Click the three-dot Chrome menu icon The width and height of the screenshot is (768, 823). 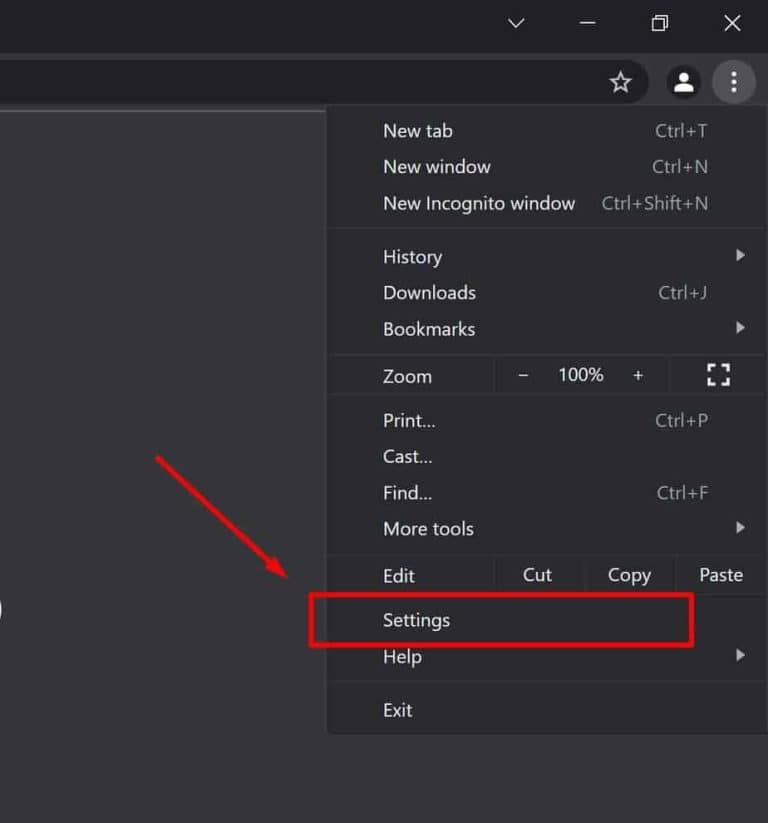pyautogui.click(x=735, y=82)
